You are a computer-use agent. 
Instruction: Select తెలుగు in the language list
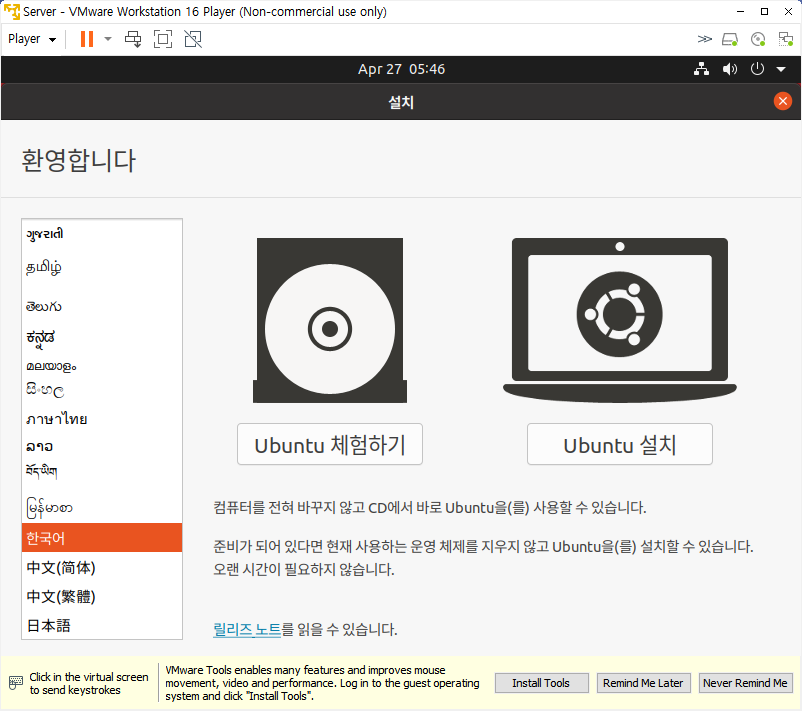click(102, 306)
